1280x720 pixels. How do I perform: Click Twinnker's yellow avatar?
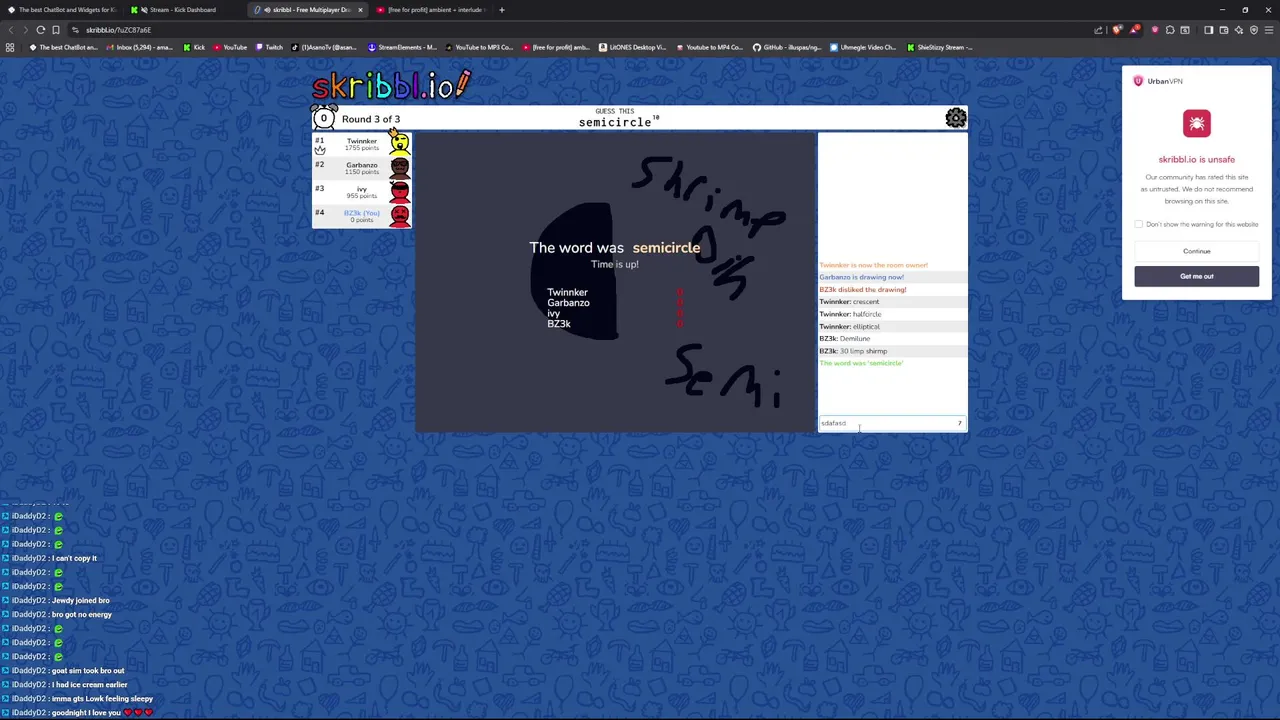(400, 144)
